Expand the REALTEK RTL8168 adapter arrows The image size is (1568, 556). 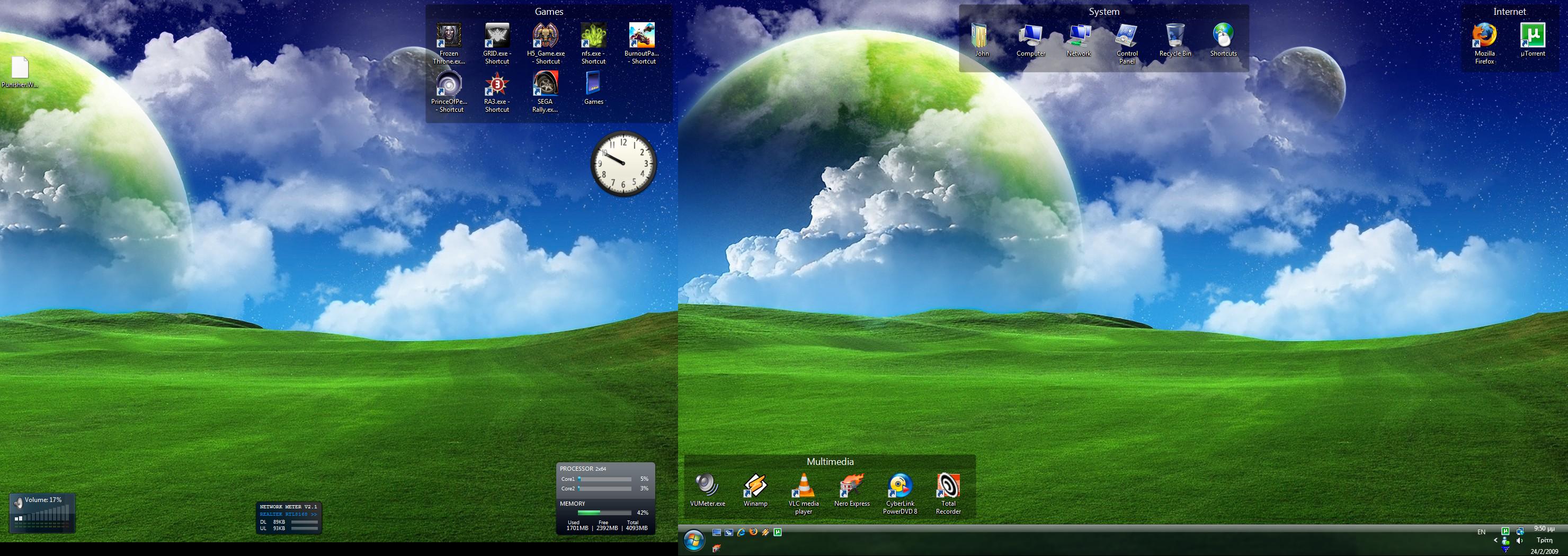pos(314,514)
